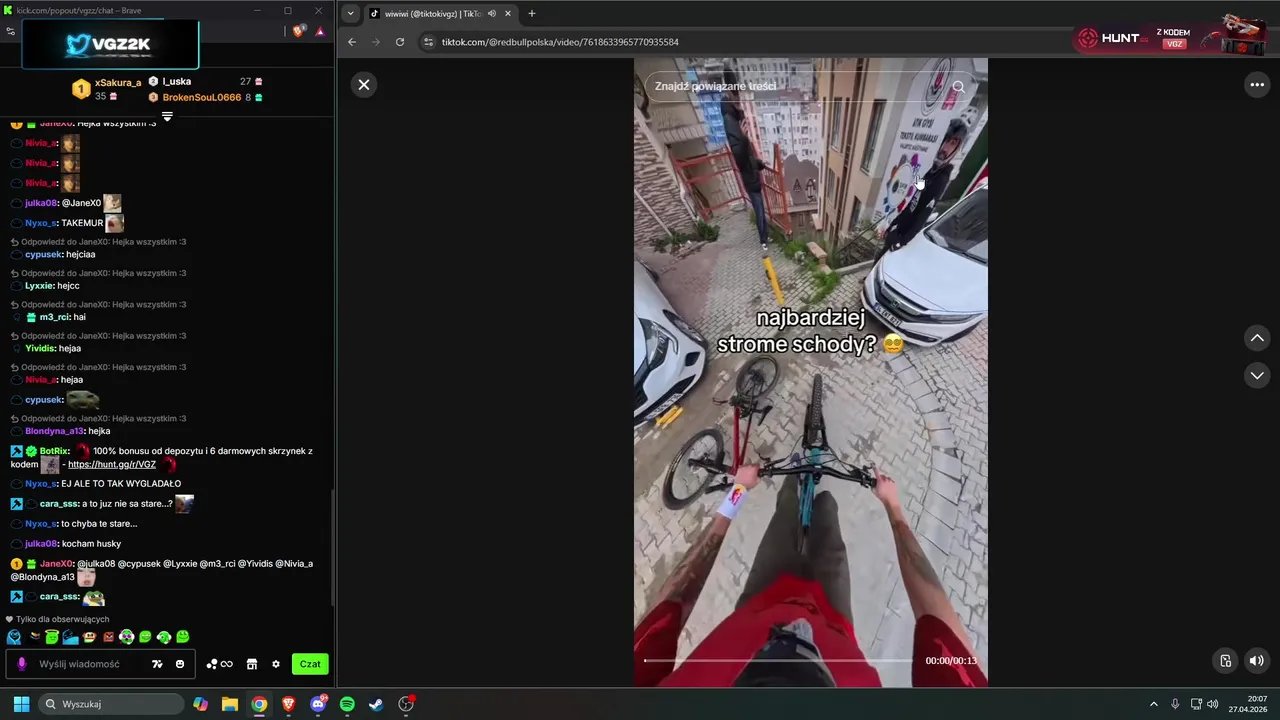Mute the TikTok video with speaker button
Image resolution: width=1280 pixels, height=720 pixels.
[1256, 660]
